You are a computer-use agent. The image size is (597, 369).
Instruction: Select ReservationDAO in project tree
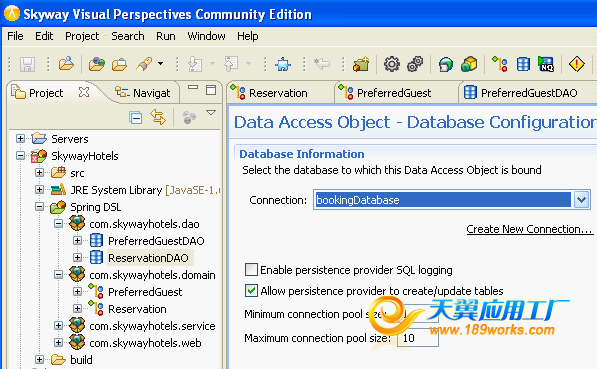(148, 258)
